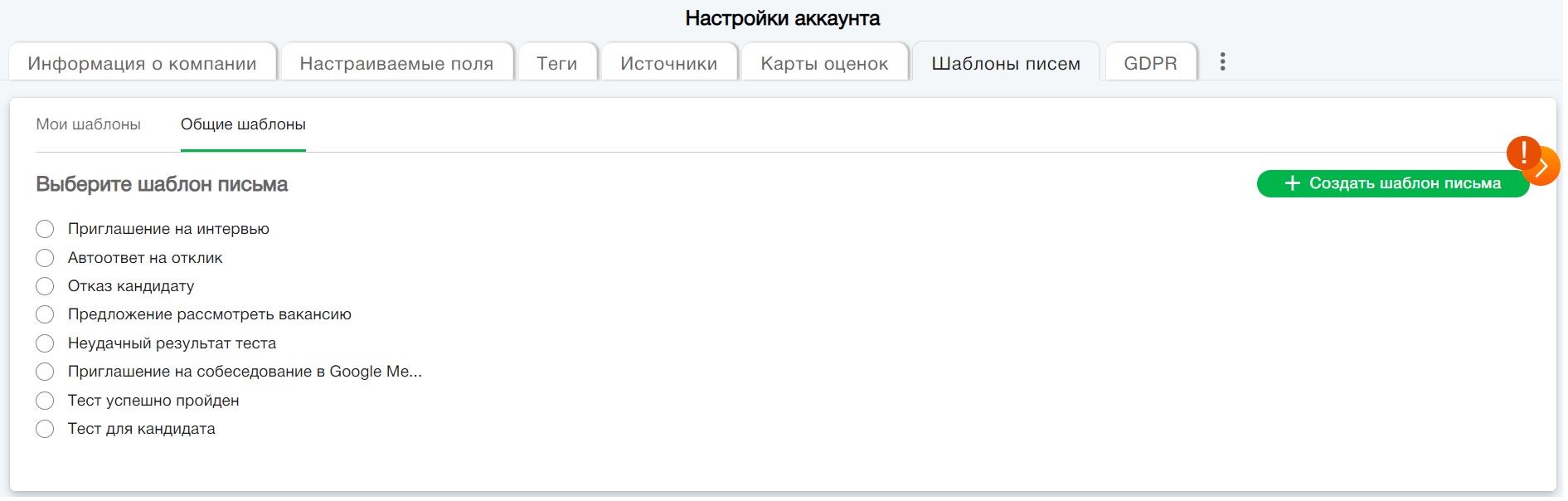Switch to the Теги tab
Screen dimensions: 1568x501
point(556,64)
